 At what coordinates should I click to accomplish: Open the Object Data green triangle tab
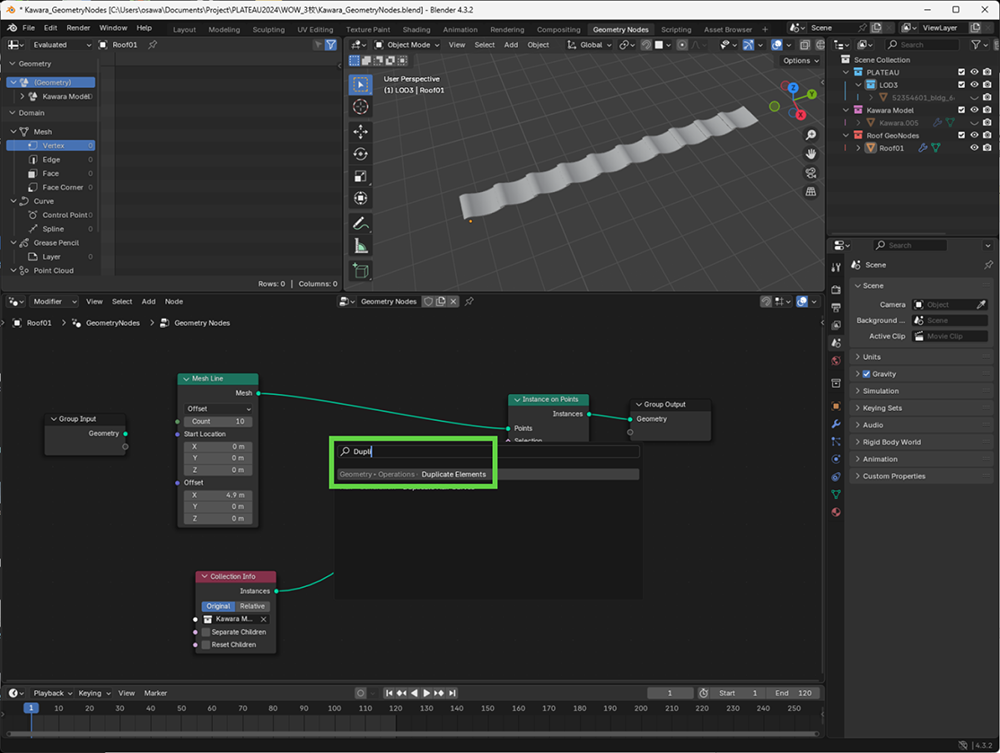pos(836,494)
